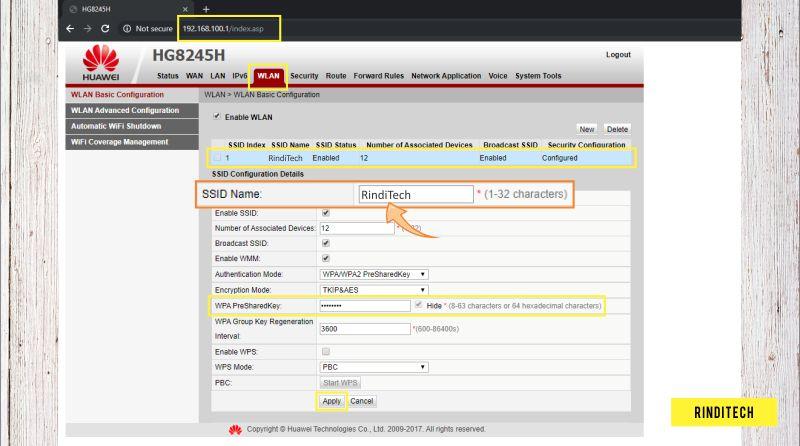Select the RindiTech row in SSID table

coord(421,158)
